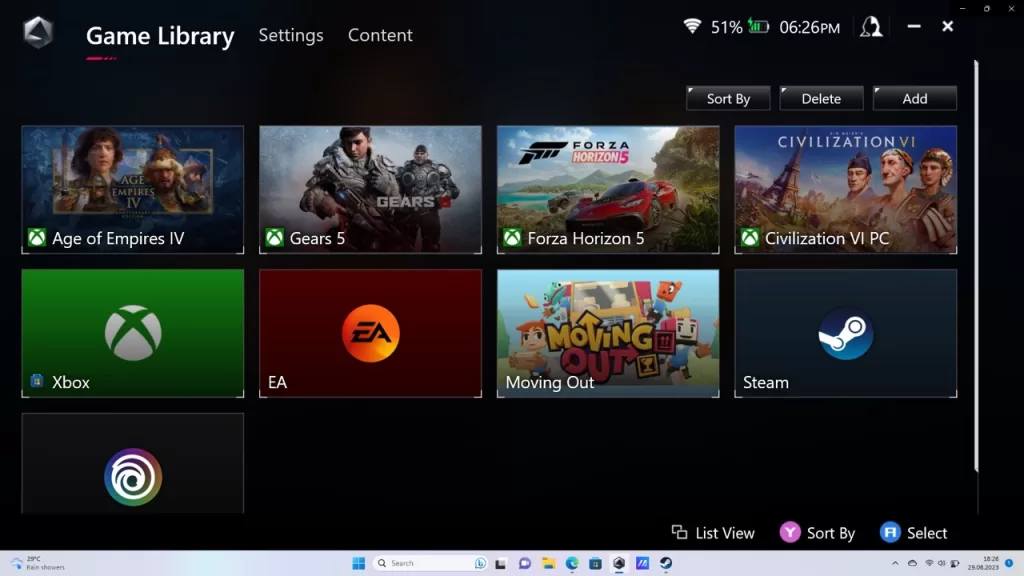Viewport: 1024px width, 576px height.
Task: Open the Xbox launcher tile
Action: pyautogui.click(x=133, y=333)
